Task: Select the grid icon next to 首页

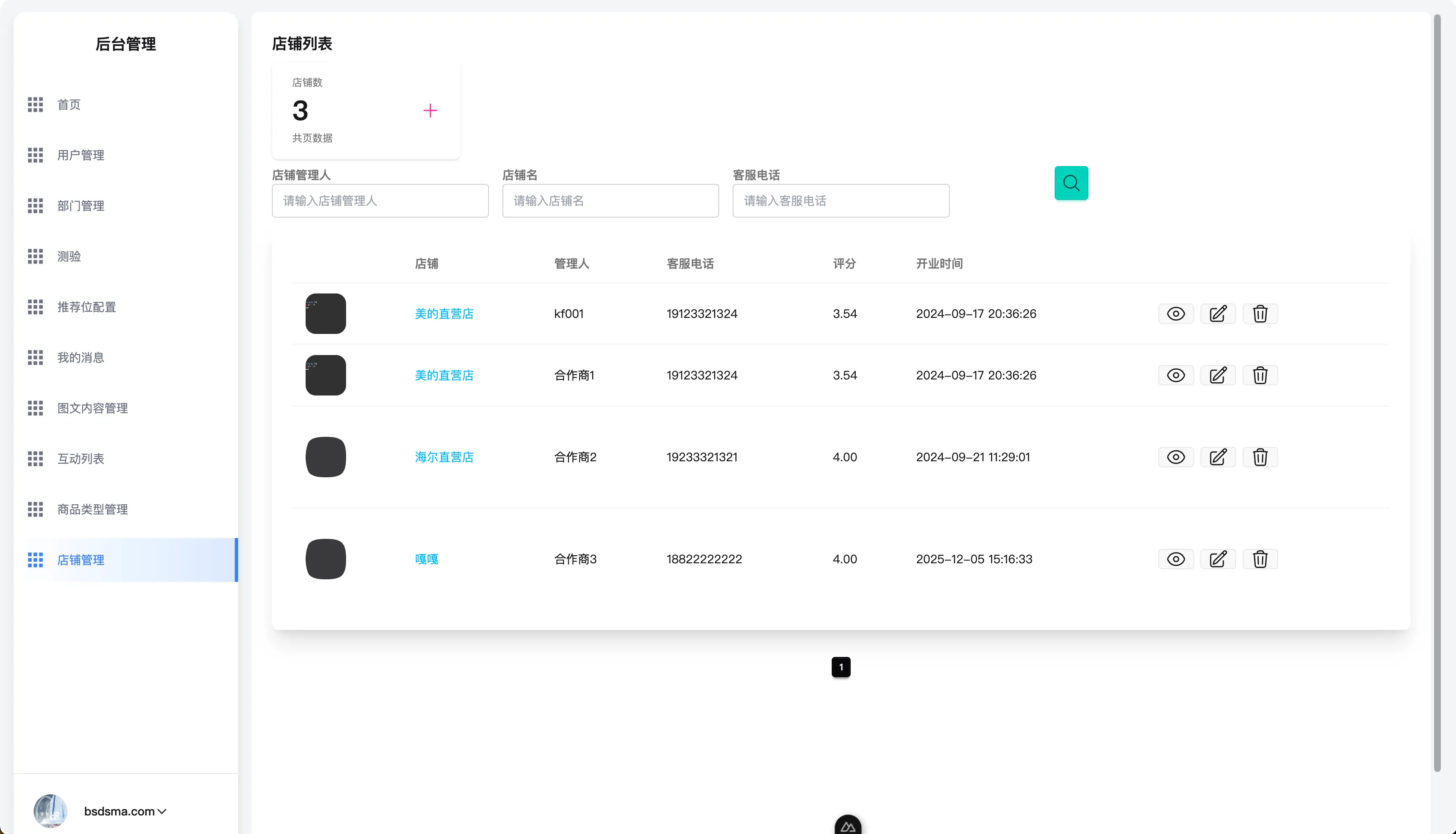Action: pyautogui.click(x=35, y=104)
